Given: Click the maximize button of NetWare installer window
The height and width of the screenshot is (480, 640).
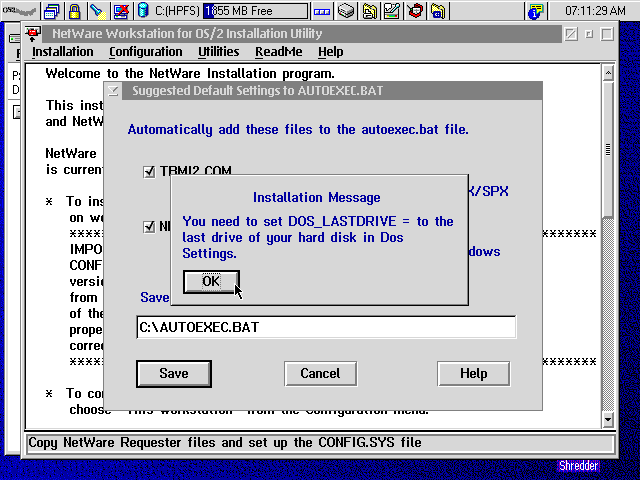Looking at the screenshot, I should click(x=607, y=34).
